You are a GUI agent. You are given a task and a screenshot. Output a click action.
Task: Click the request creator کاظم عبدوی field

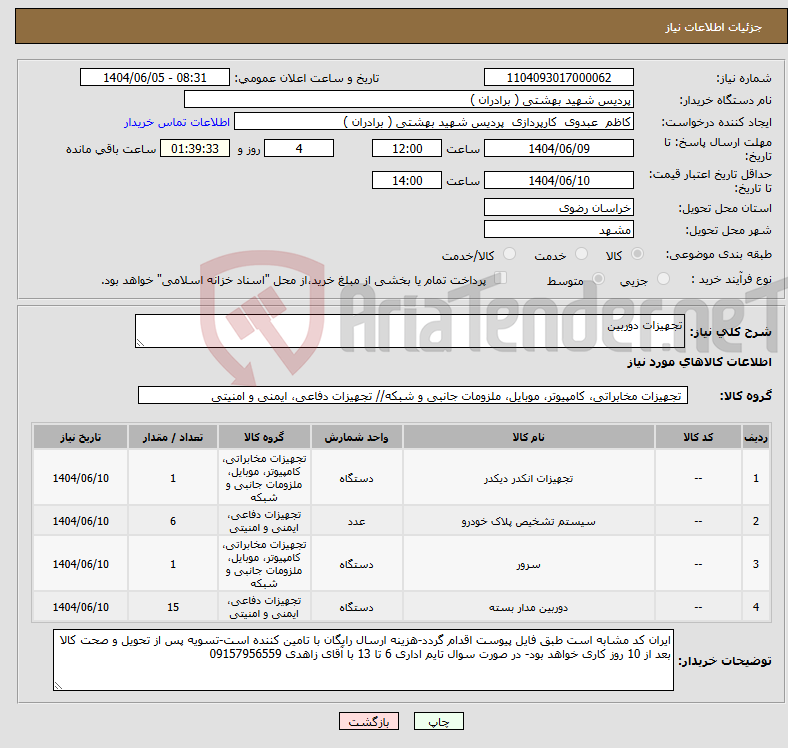pos(434,122)
